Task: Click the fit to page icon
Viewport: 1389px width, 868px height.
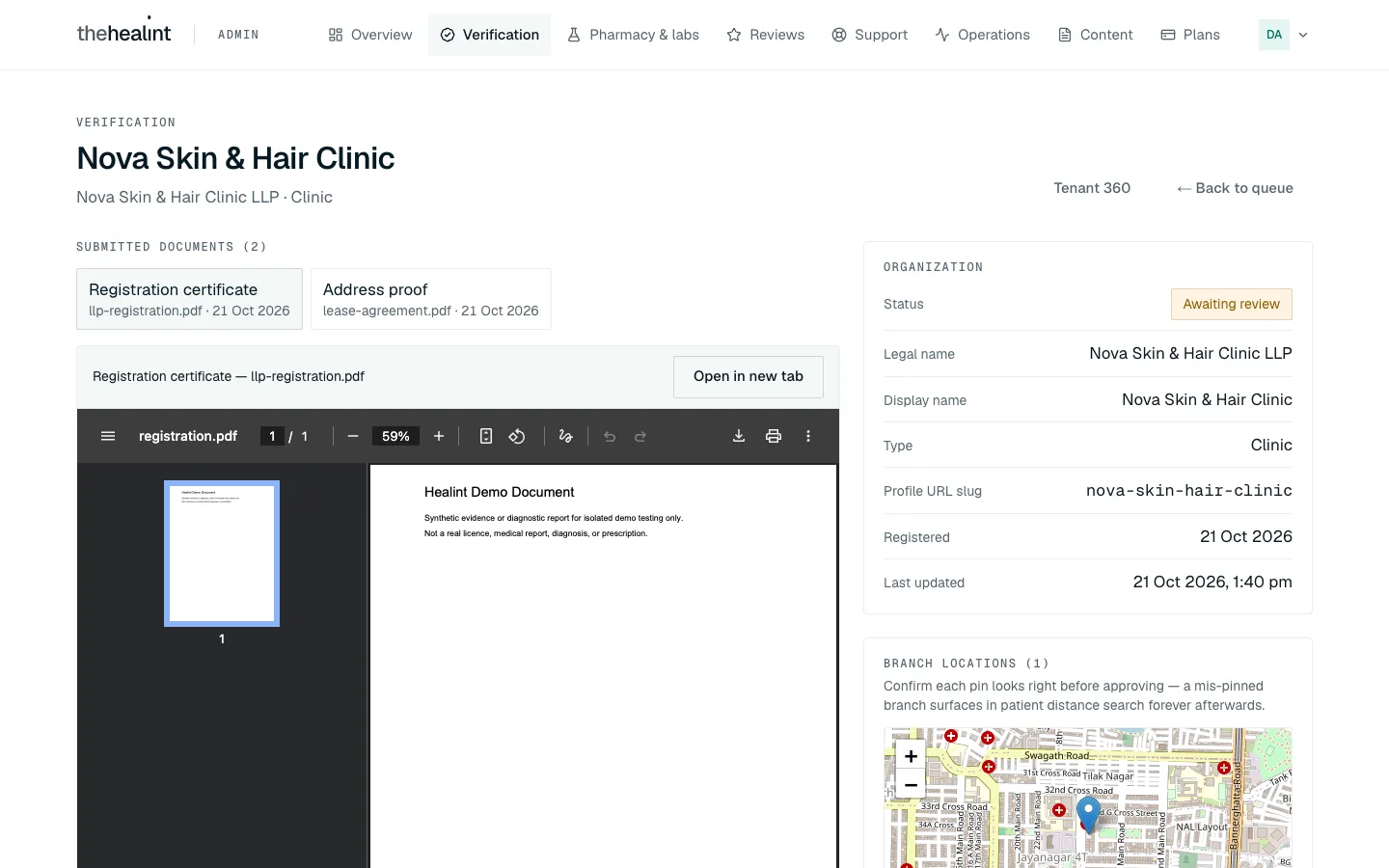Action: point(486,436)
